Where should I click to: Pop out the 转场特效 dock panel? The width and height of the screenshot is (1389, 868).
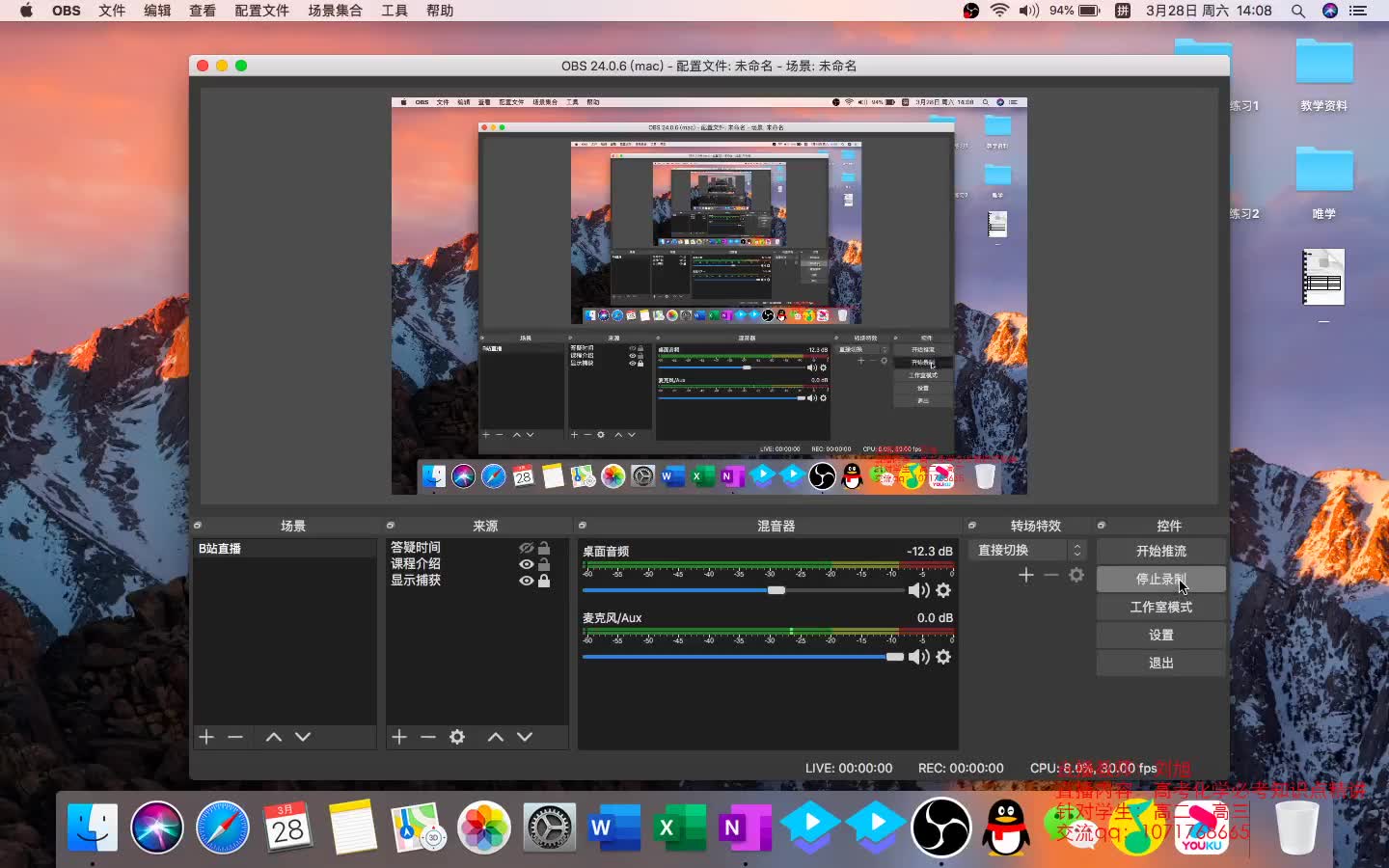972,526
